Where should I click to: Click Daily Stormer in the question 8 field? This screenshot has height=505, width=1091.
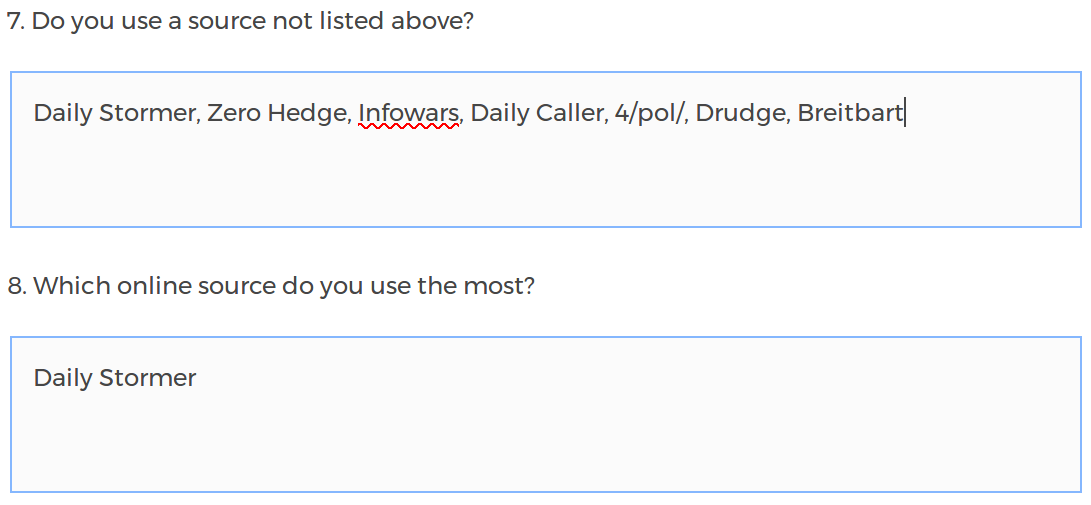click(114, 378)
